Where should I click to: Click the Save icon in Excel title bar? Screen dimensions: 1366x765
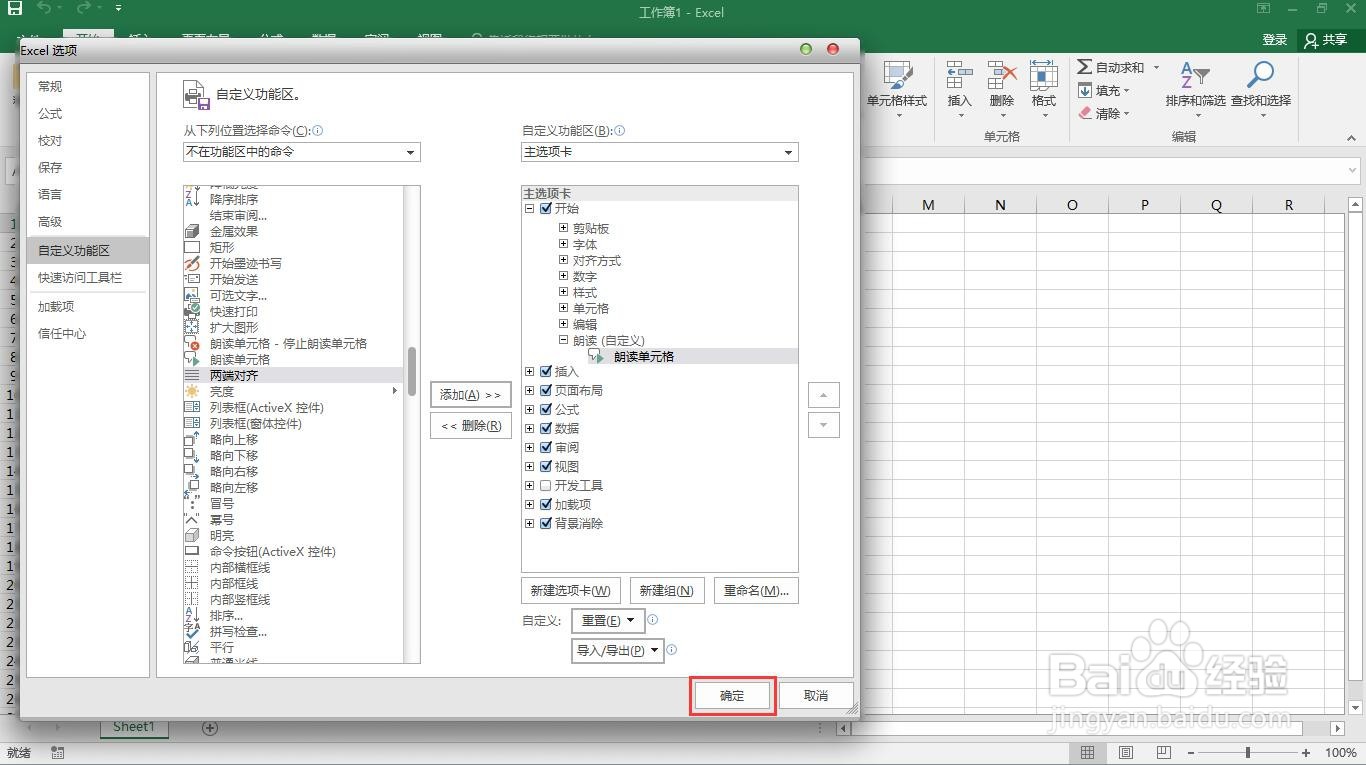pos(15,9)
